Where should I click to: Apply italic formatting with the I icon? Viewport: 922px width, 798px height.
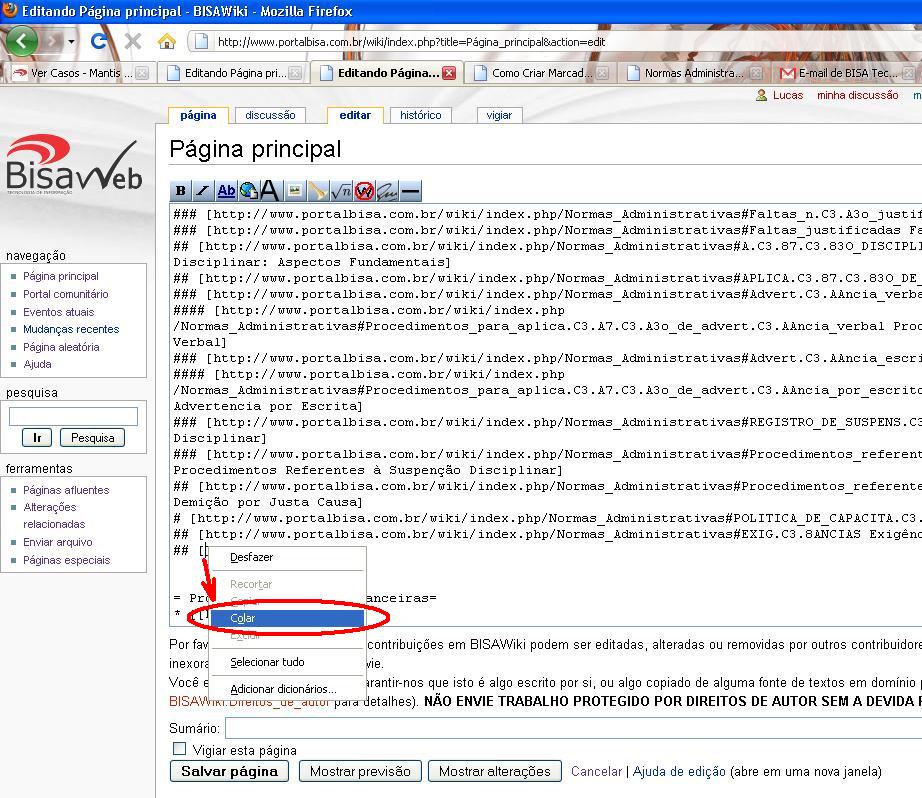click(x=202, y=191)
